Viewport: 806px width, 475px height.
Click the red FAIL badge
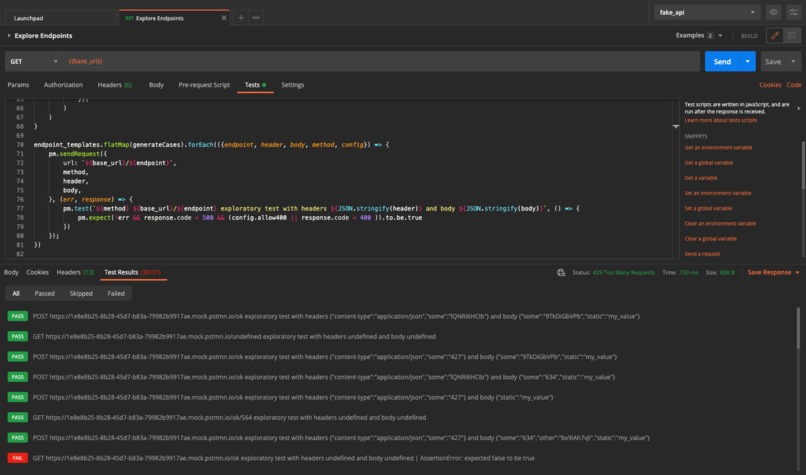[x=17, y=458]
